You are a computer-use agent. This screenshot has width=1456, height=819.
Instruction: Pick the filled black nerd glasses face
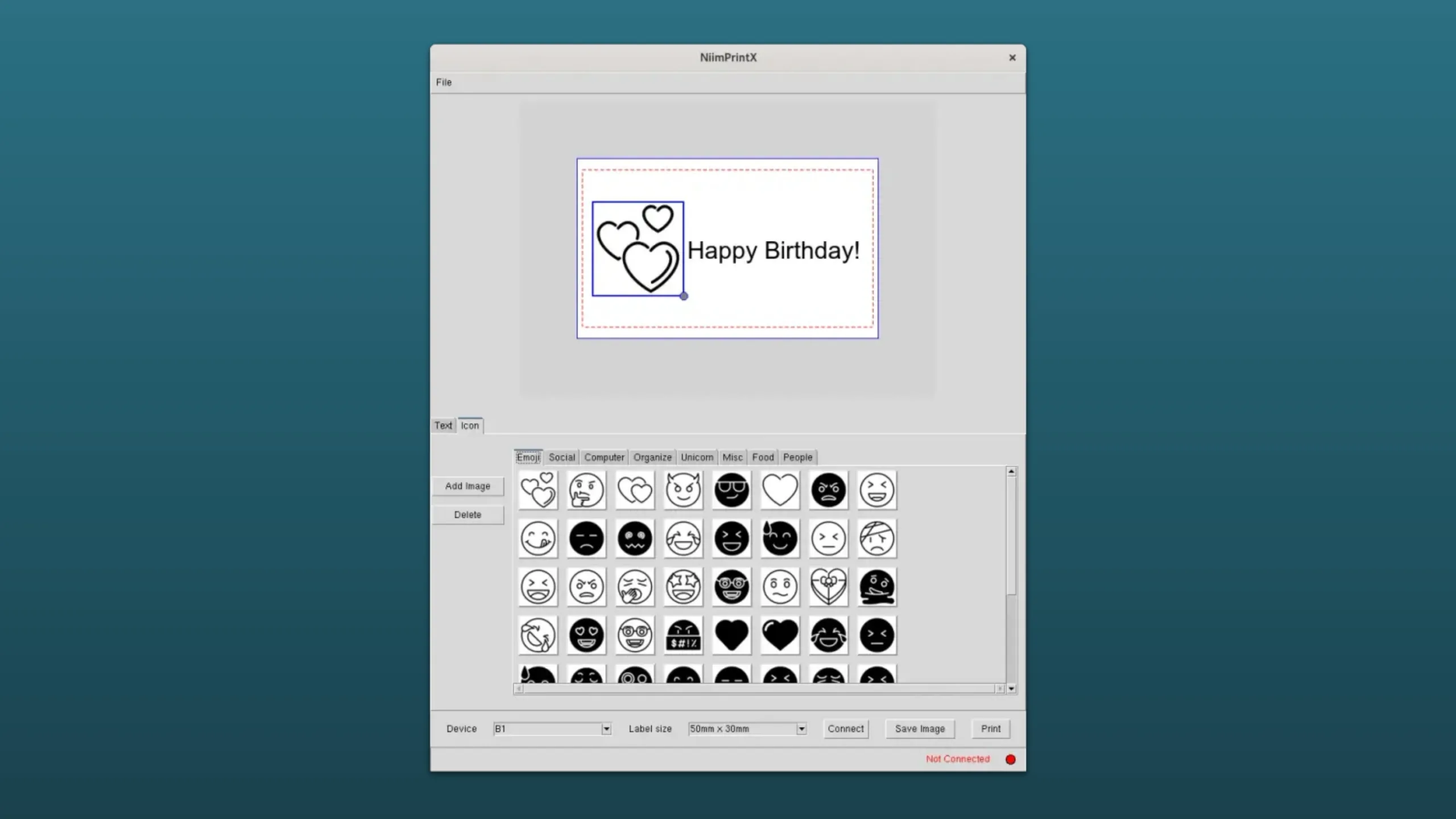coord(731,586)
